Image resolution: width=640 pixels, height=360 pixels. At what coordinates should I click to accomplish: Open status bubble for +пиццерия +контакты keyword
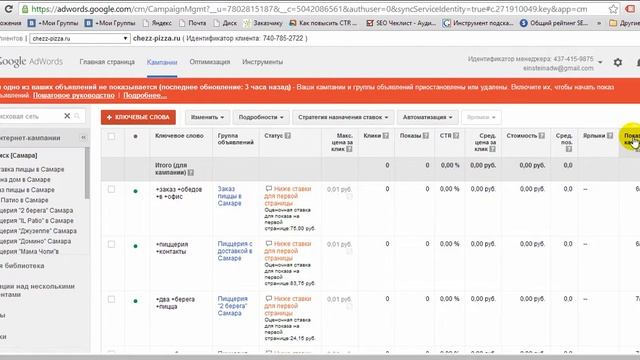[x=269, y=243]
